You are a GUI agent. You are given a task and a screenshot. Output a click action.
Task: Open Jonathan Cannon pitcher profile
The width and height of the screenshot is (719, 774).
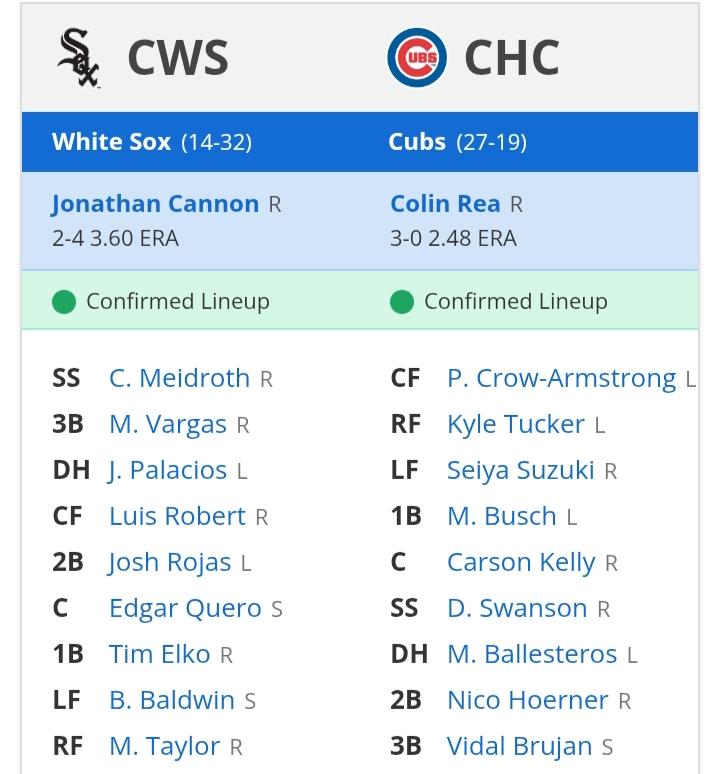point(155,204)
